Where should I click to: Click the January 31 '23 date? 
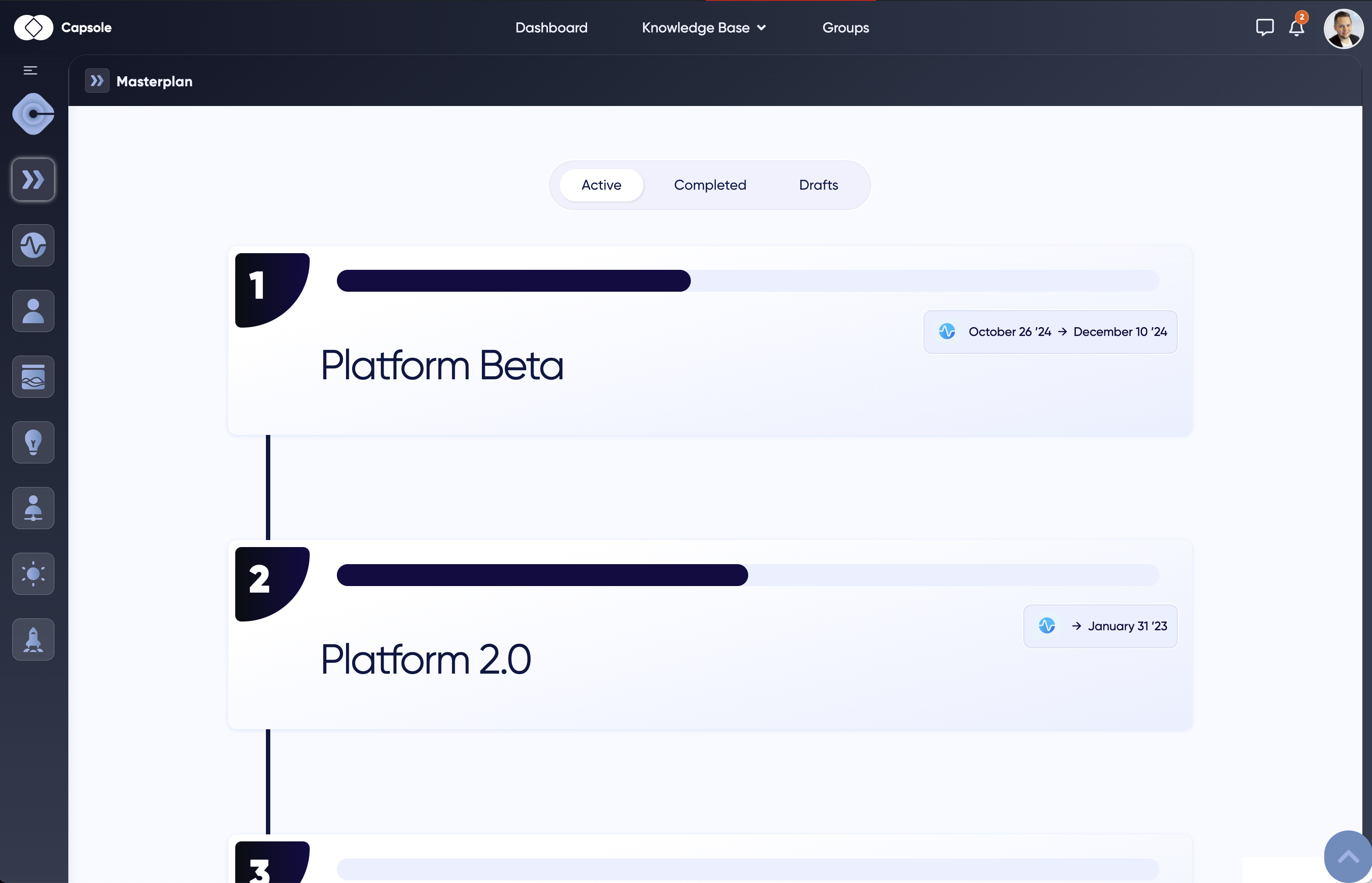pyautogui.click(x=1127, y=626)
